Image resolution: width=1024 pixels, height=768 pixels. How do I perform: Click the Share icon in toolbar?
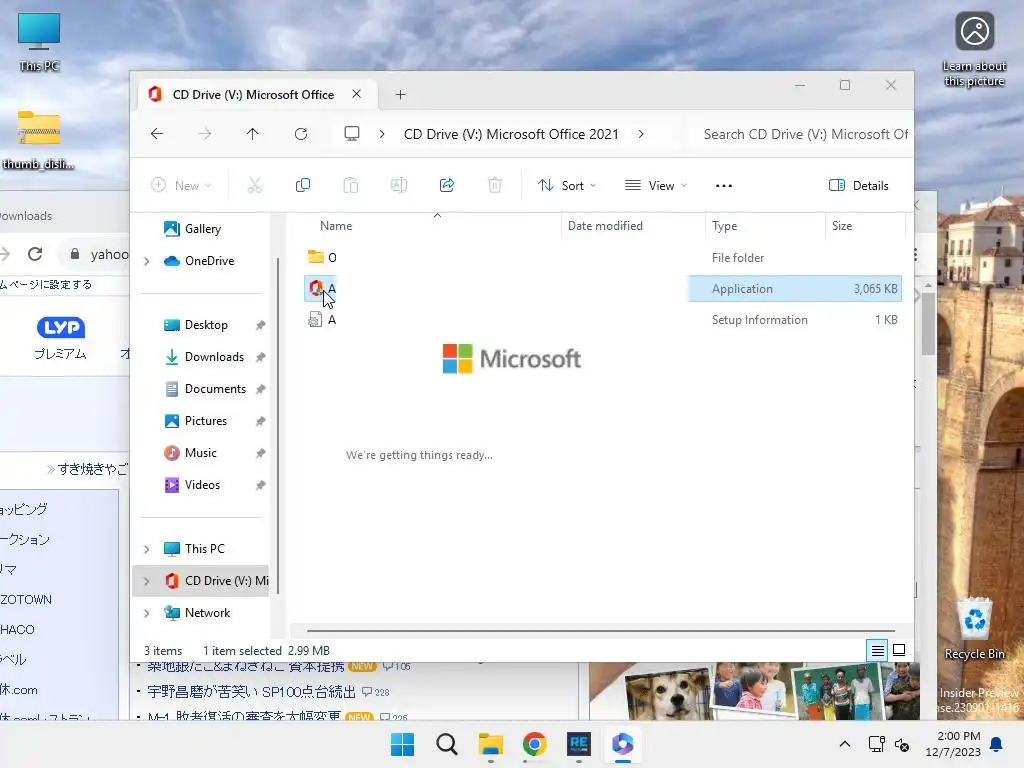[447, 185]
